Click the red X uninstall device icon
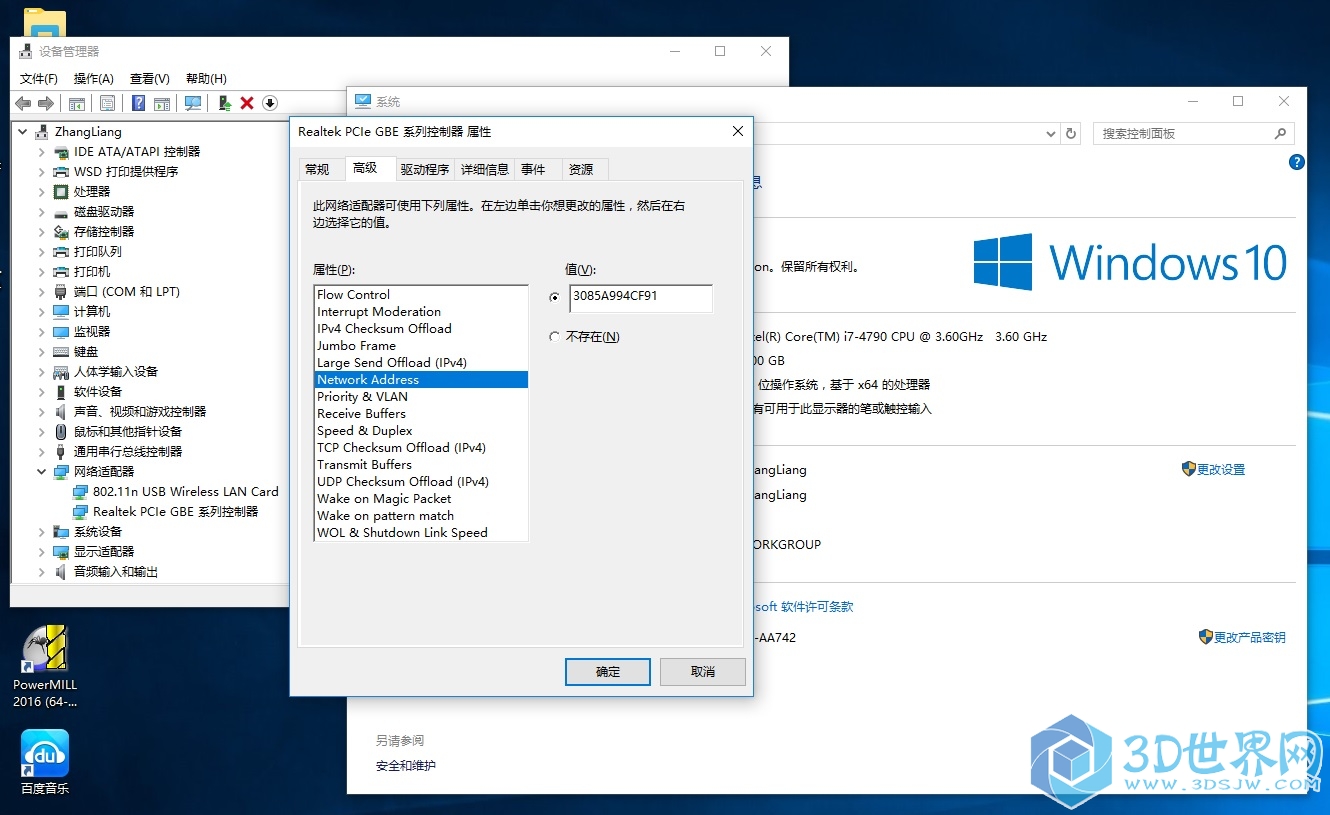The width and height of the screenshot is (1330, 815). pos(247,103)
